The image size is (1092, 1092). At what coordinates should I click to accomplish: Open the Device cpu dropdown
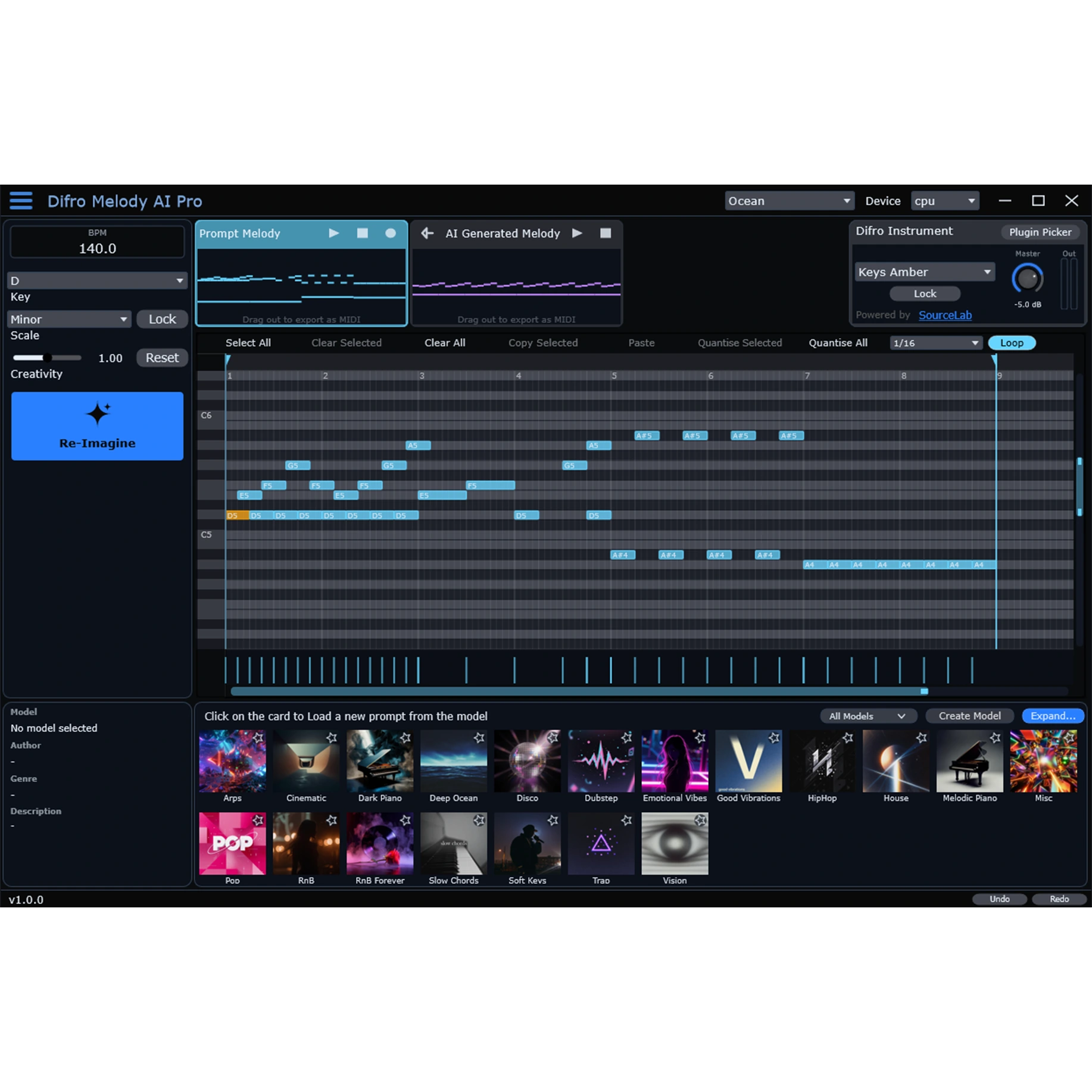945,201
